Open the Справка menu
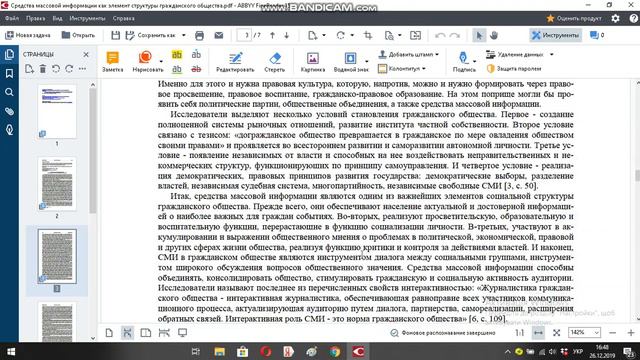 tap(123, 18)
